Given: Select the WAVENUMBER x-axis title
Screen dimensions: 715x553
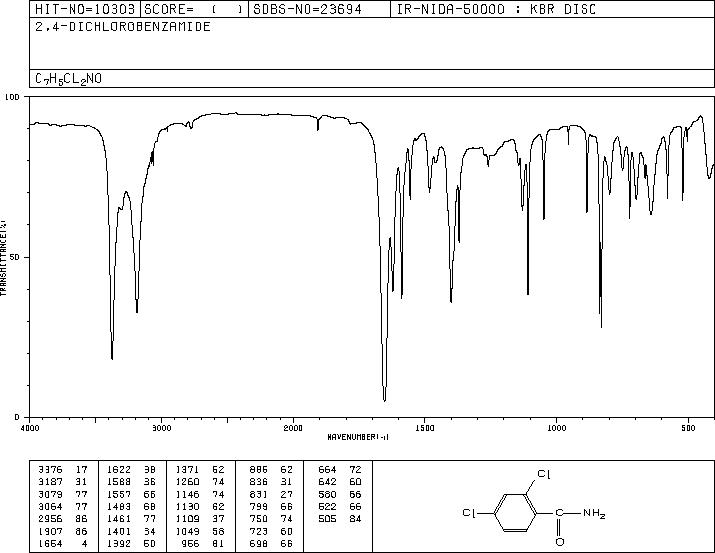Looking at the screenshot, I should click(358, 437).
